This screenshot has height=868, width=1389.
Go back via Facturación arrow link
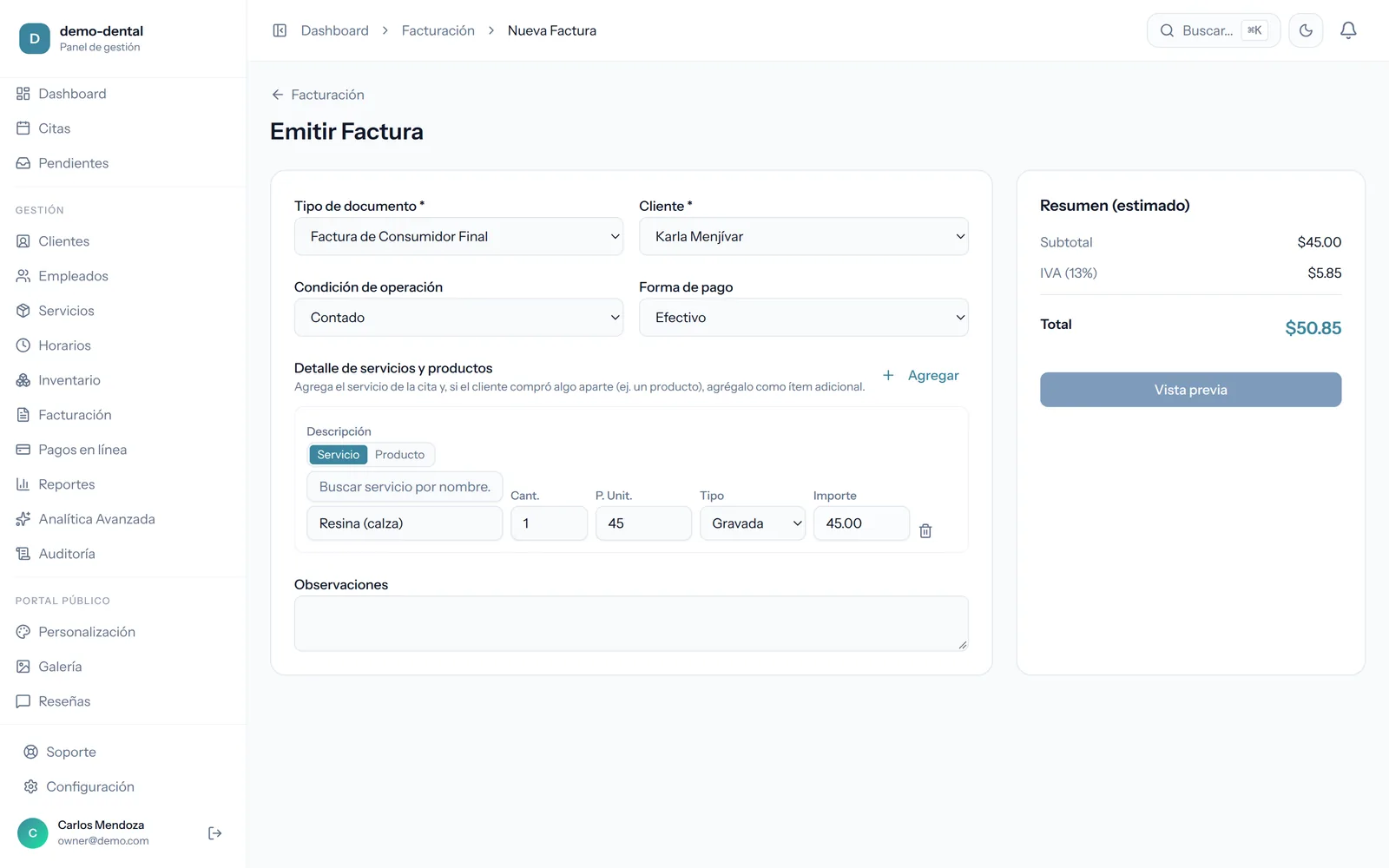point(318,95)
